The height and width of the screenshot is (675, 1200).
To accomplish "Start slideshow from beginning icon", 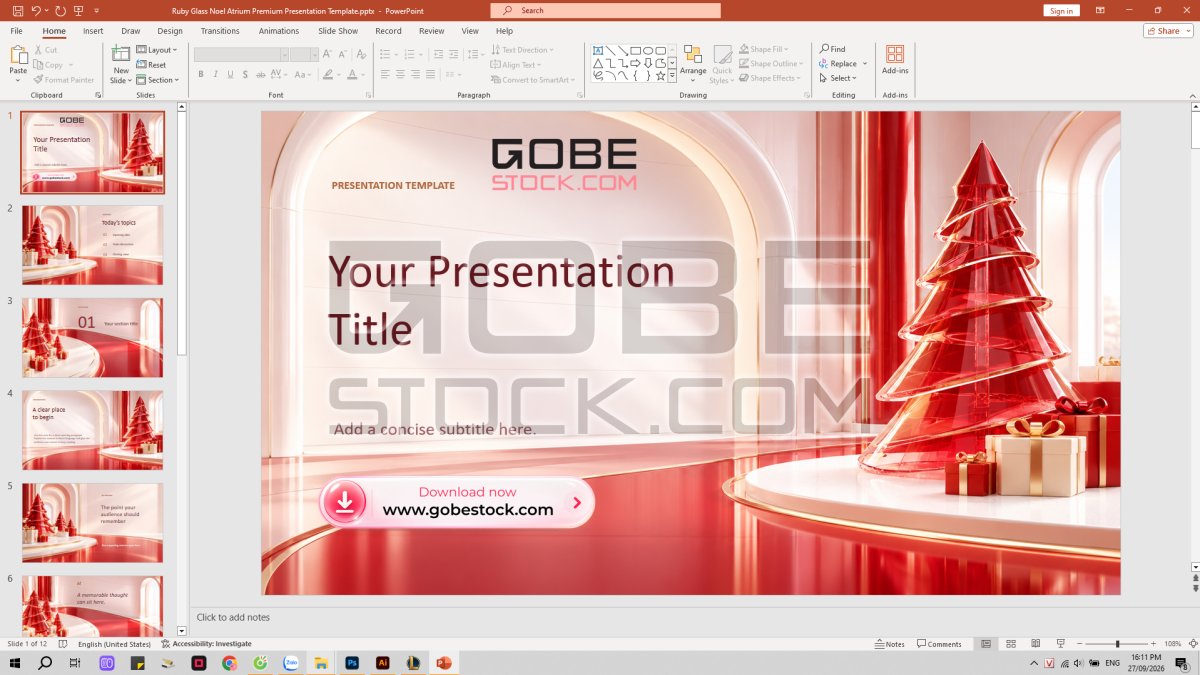I will [x=78, y=10].
